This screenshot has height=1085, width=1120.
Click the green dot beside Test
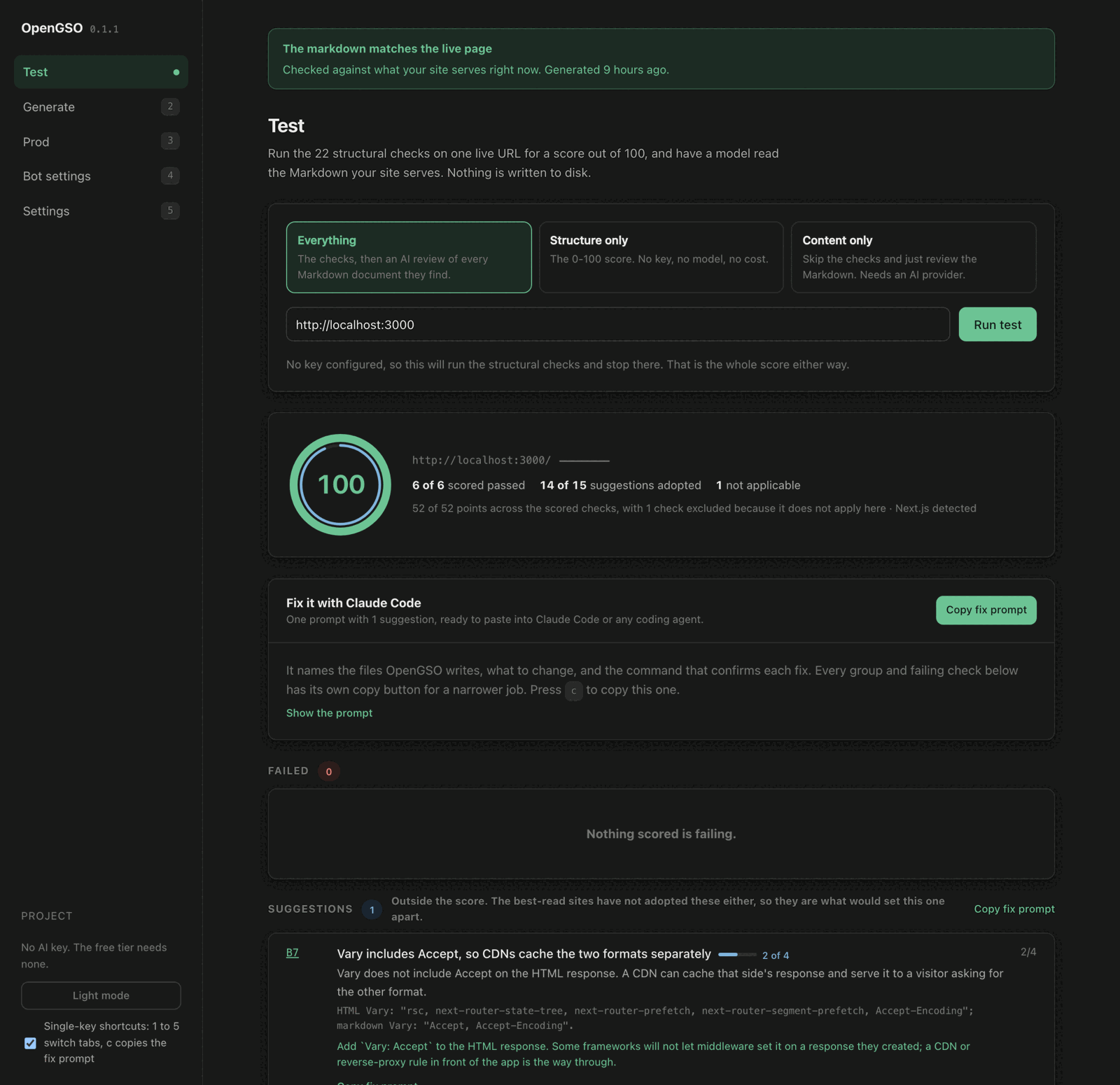click(x=176, y=72)
